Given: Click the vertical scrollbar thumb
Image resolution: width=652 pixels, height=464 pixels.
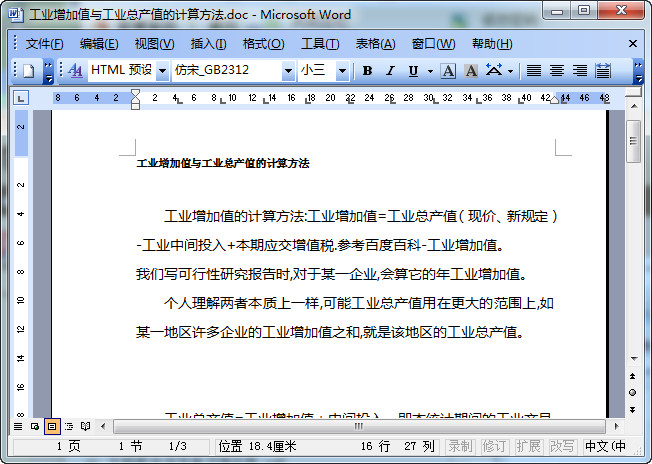Looking at the screenshot, I should 633,141.
